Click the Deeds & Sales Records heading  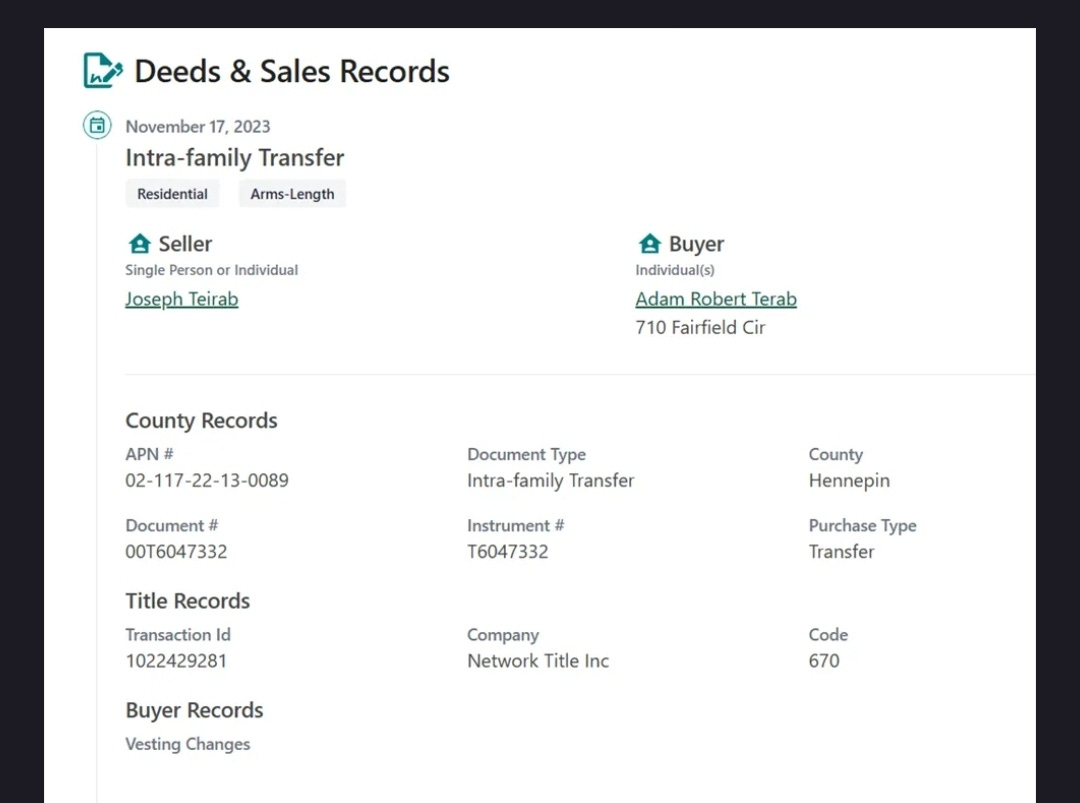pos(291,71)
